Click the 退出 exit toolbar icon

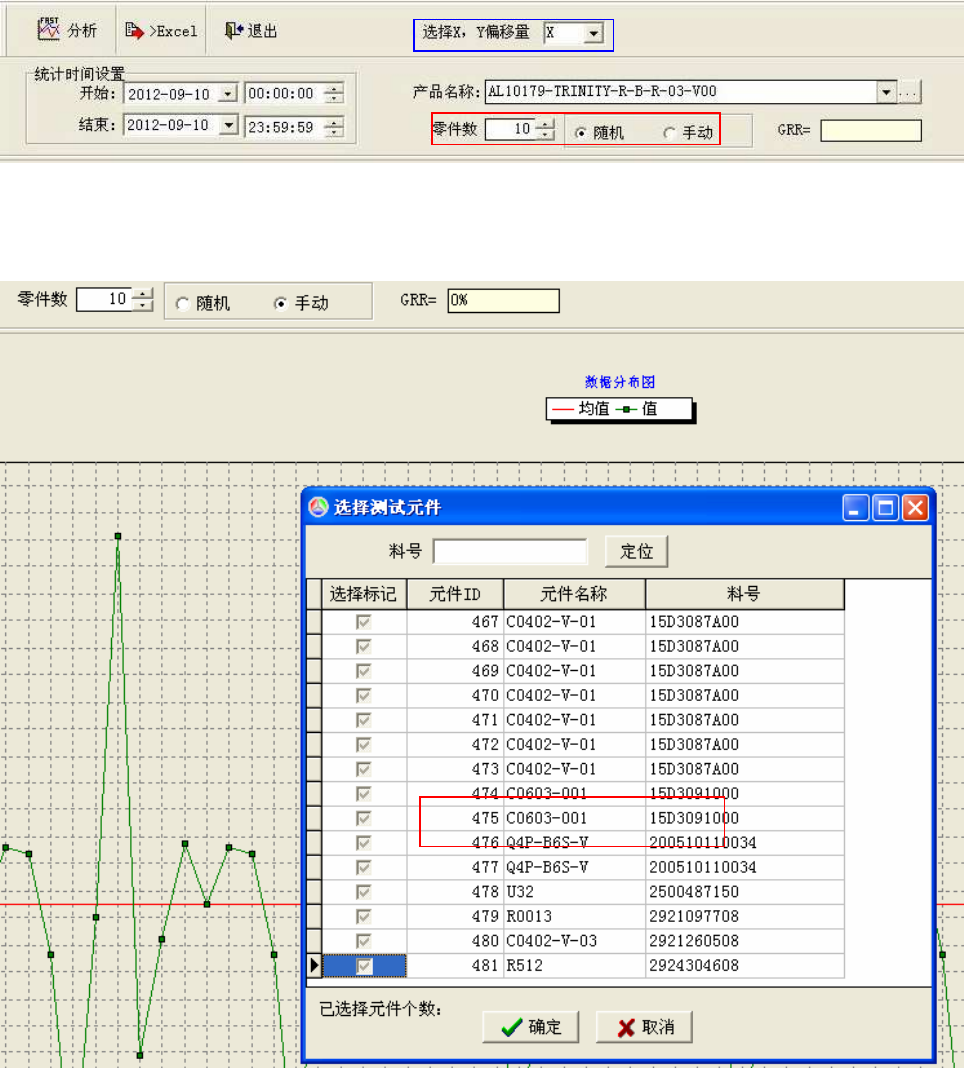234,30
